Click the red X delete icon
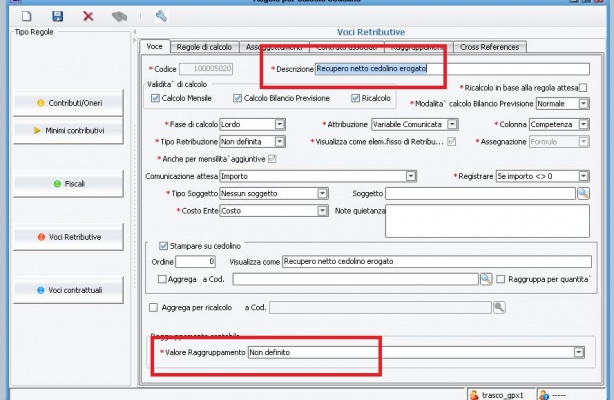The height and width of the screenshot is (400, 614). [x=88, y=16]
